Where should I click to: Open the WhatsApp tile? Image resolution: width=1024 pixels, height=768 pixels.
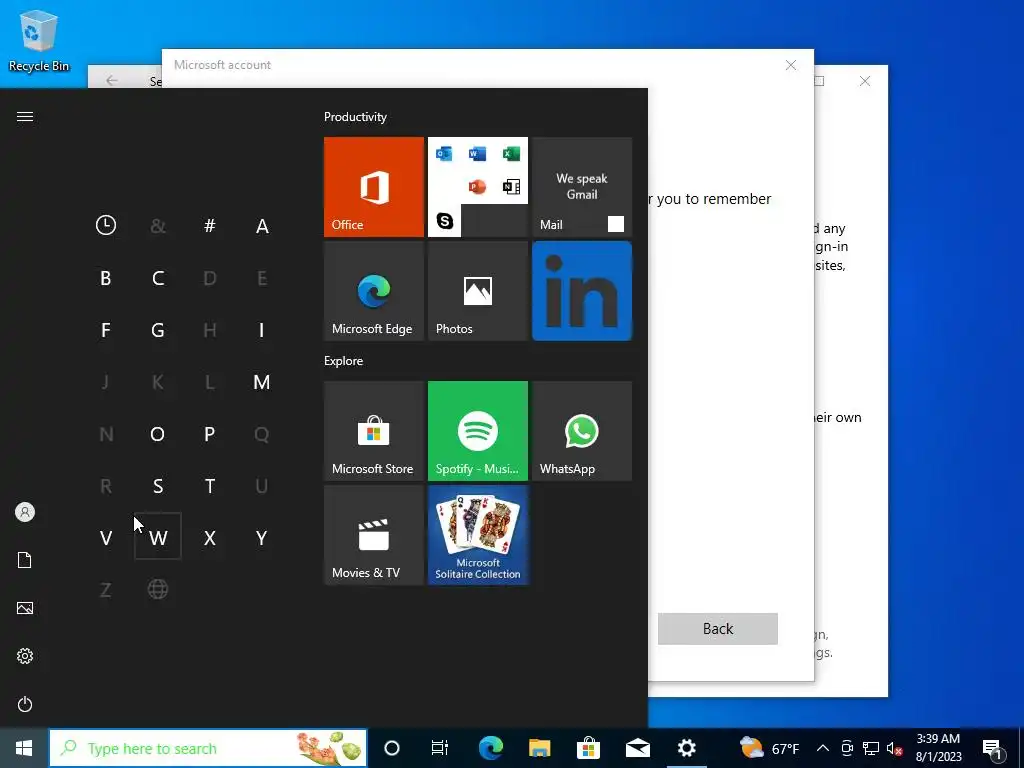[x=582, y=431]
